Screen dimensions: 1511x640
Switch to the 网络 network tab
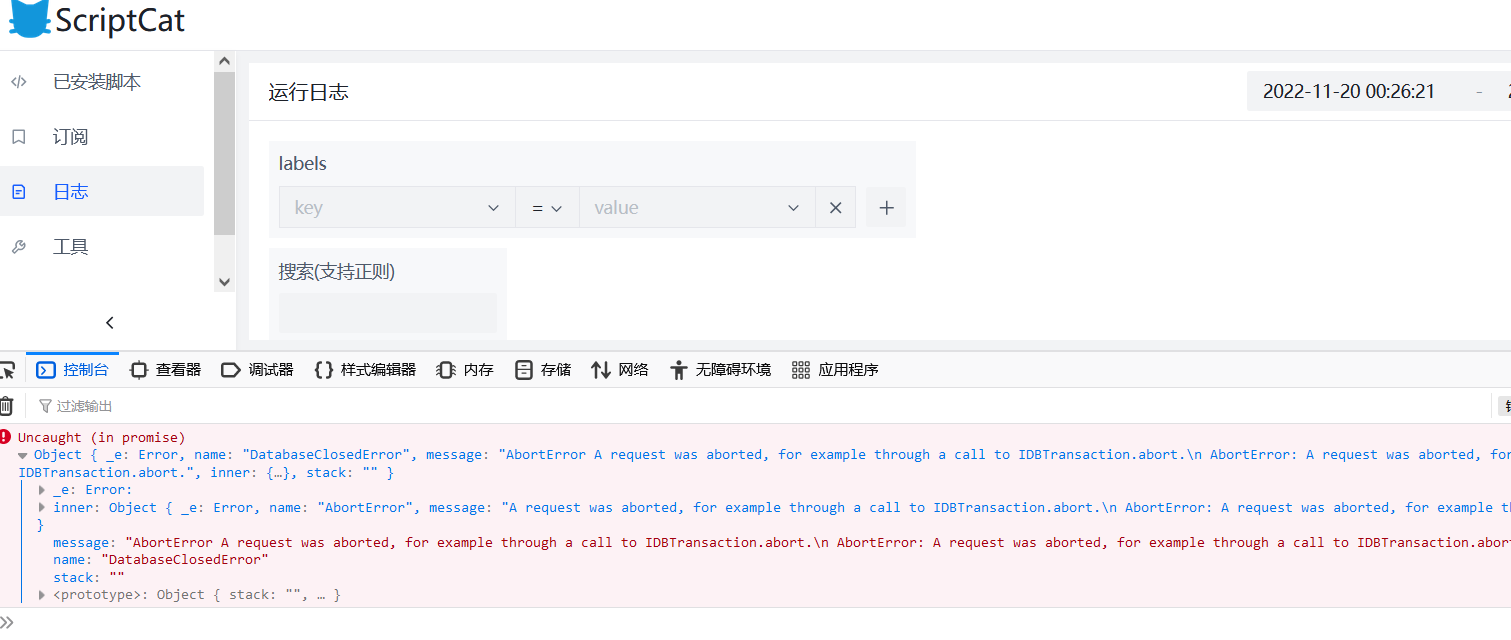620,369
